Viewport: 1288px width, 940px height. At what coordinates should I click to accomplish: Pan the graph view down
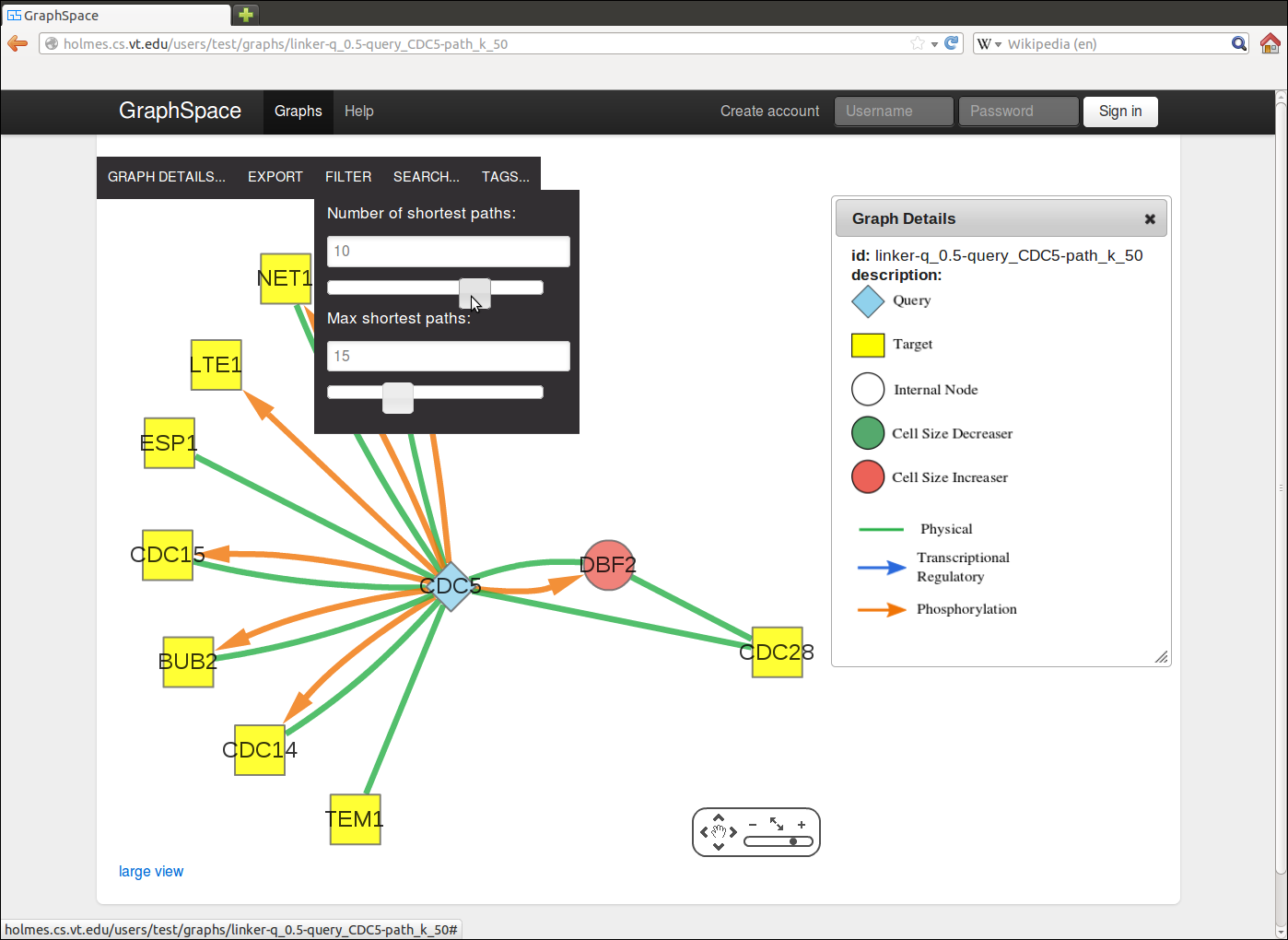pos(719,847)
